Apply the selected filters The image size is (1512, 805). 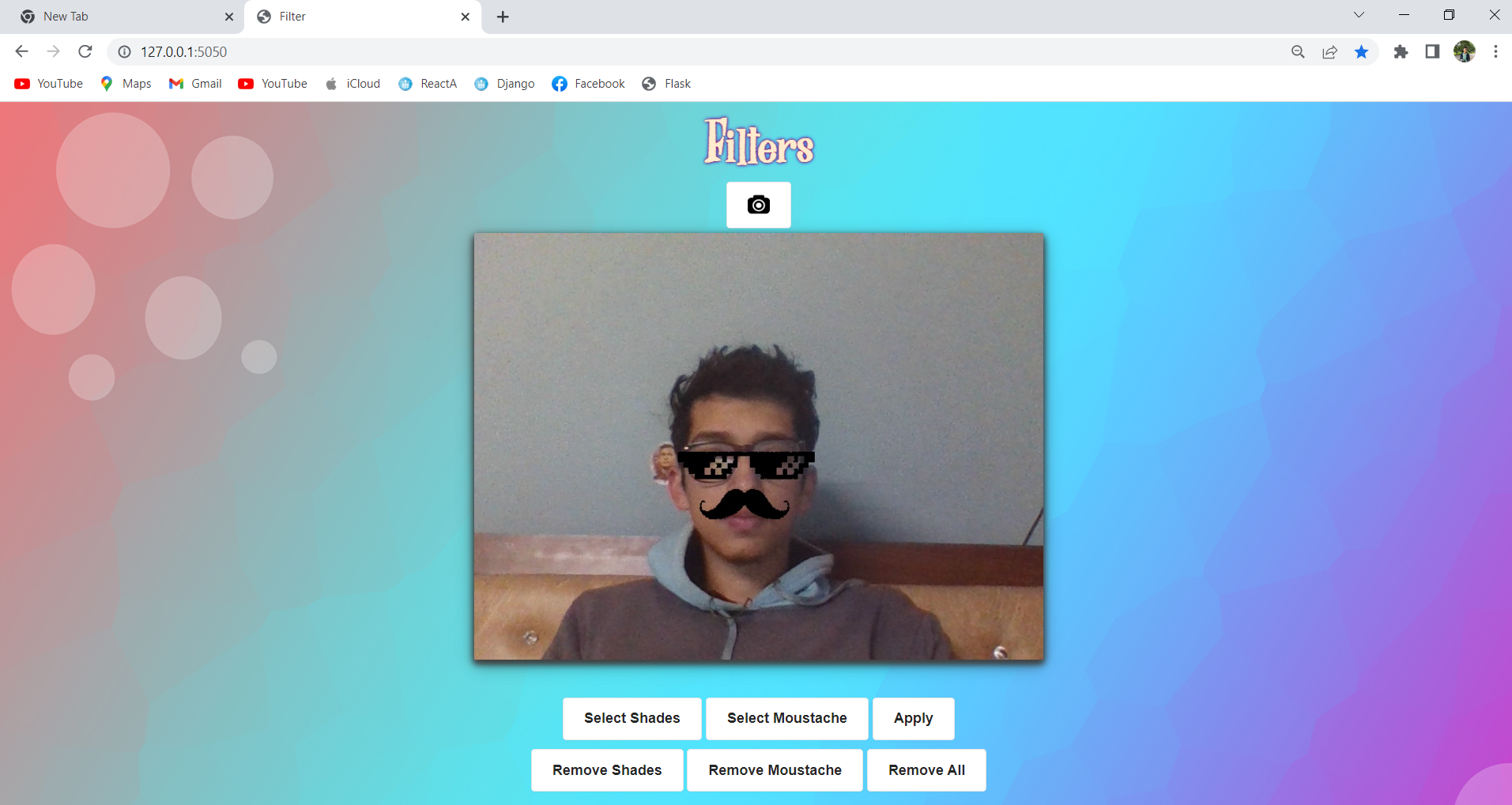[912, 718]
